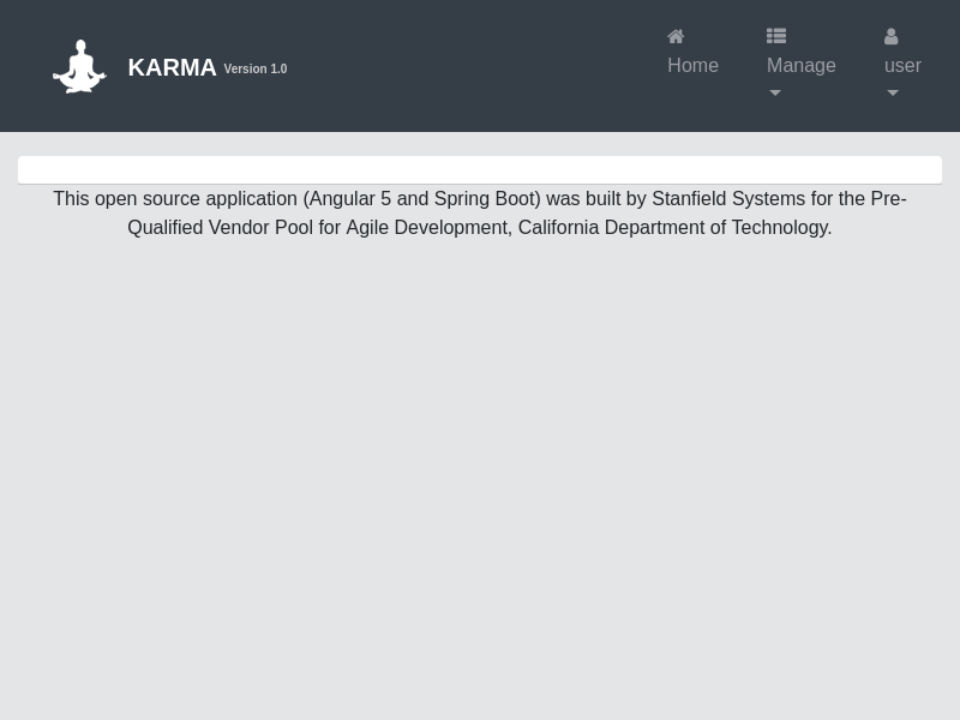Open the Home nav label

coord(693,66)
